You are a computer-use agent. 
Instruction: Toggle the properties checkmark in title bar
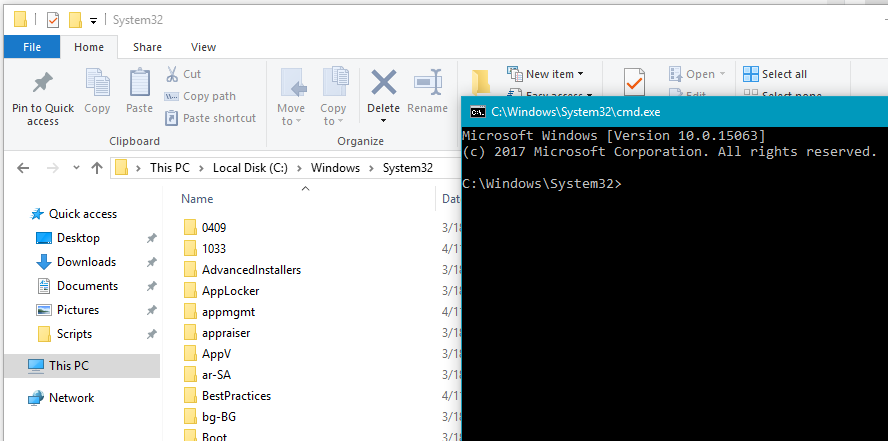coord(53,19)
